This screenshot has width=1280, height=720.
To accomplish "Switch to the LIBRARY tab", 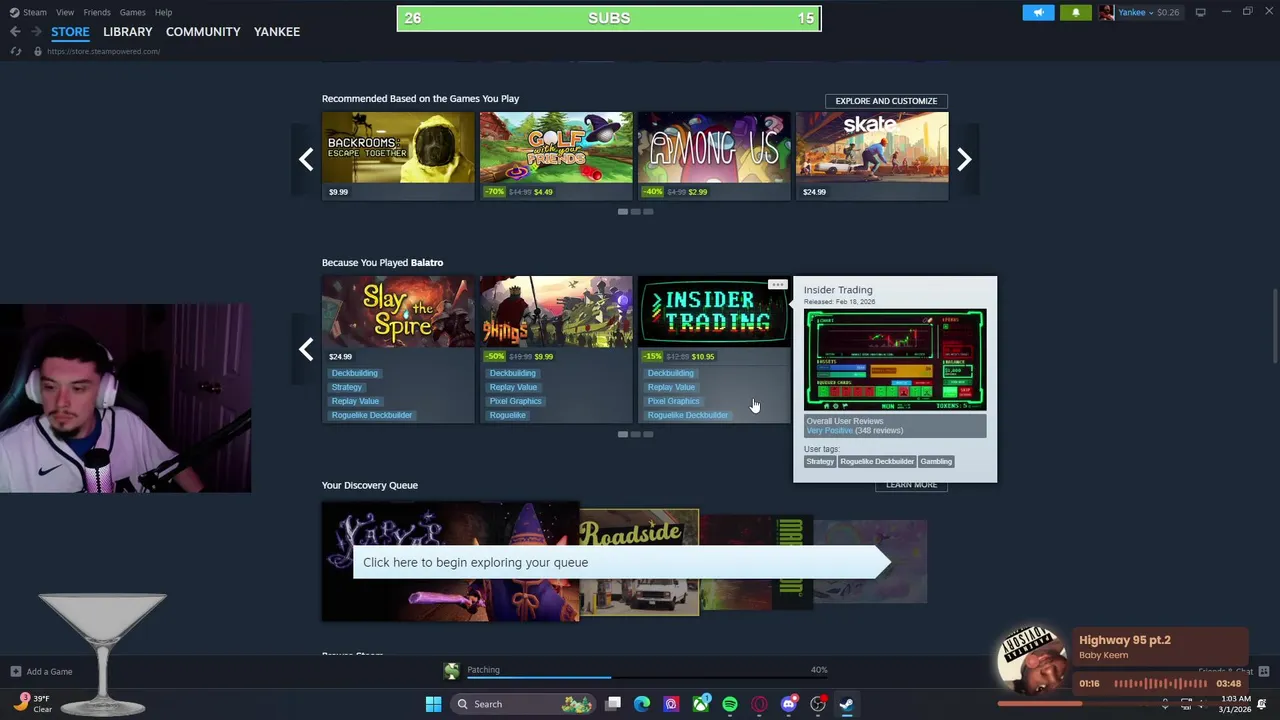I will pyautogui.click(x=127, y=32).
